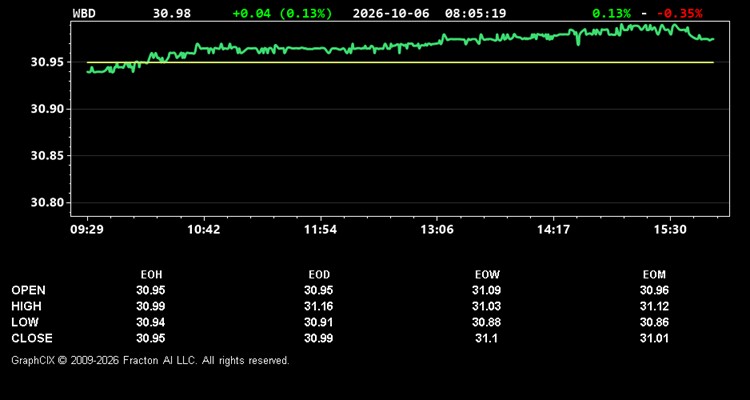The image size is (750, 400).
Task: Select the EOD HIGH value 31.16
Action: point(319,306)
